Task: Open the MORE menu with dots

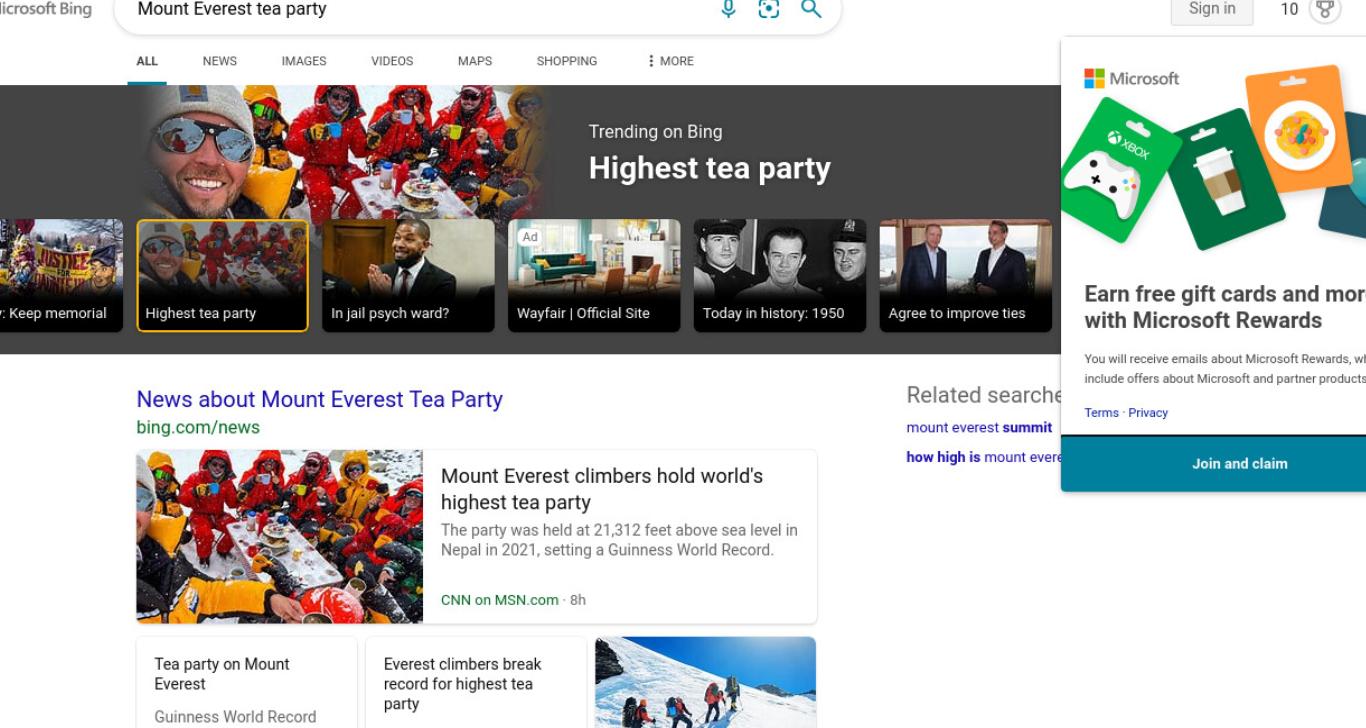Action: (x=670, y=61)
